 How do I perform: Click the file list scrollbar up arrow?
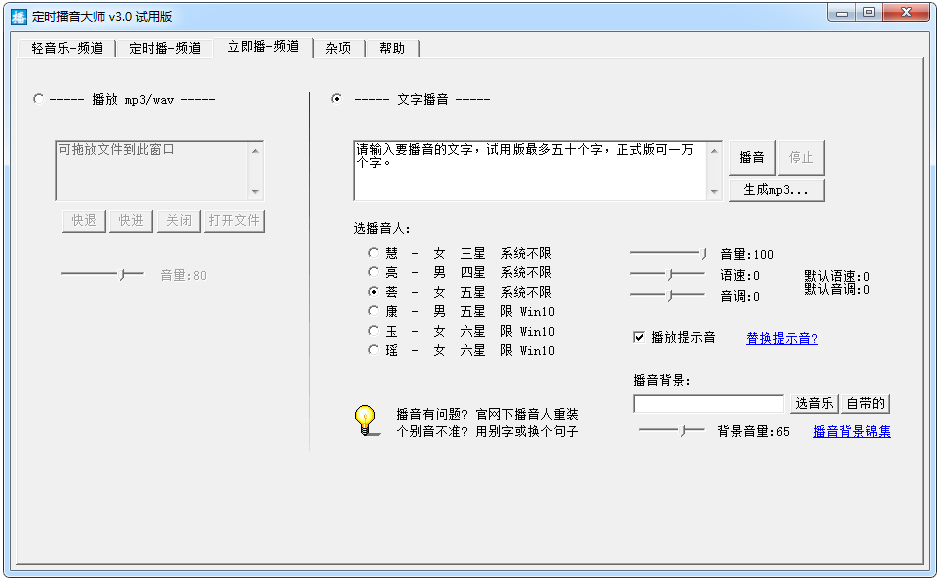click(x=255, y=151)
